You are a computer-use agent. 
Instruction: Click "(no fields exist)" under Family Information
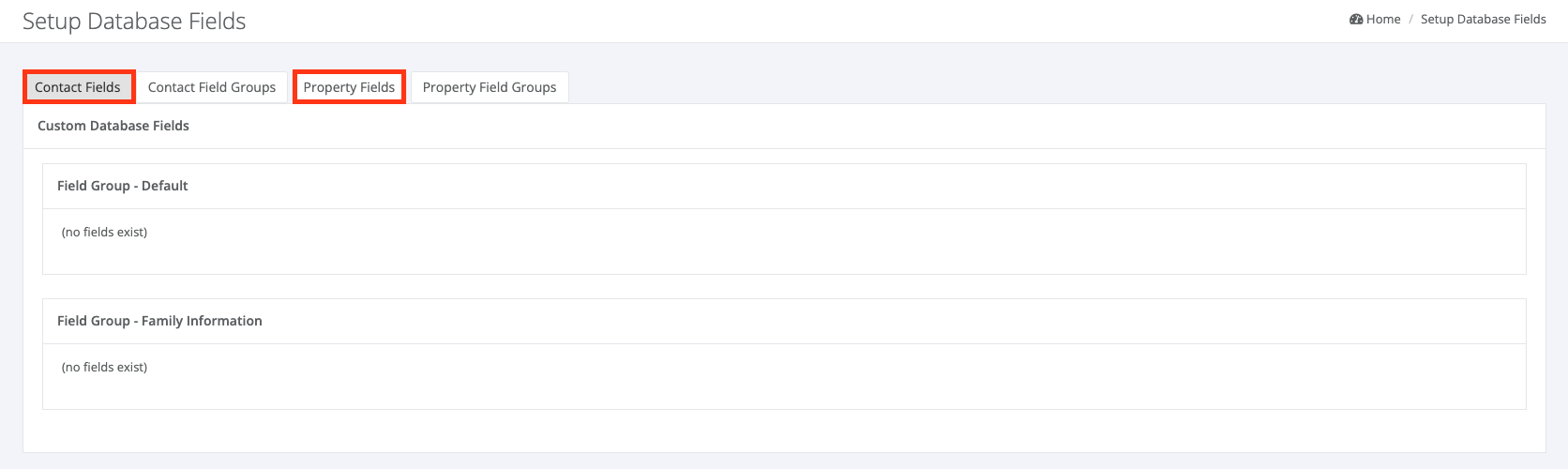pos(104,367)
